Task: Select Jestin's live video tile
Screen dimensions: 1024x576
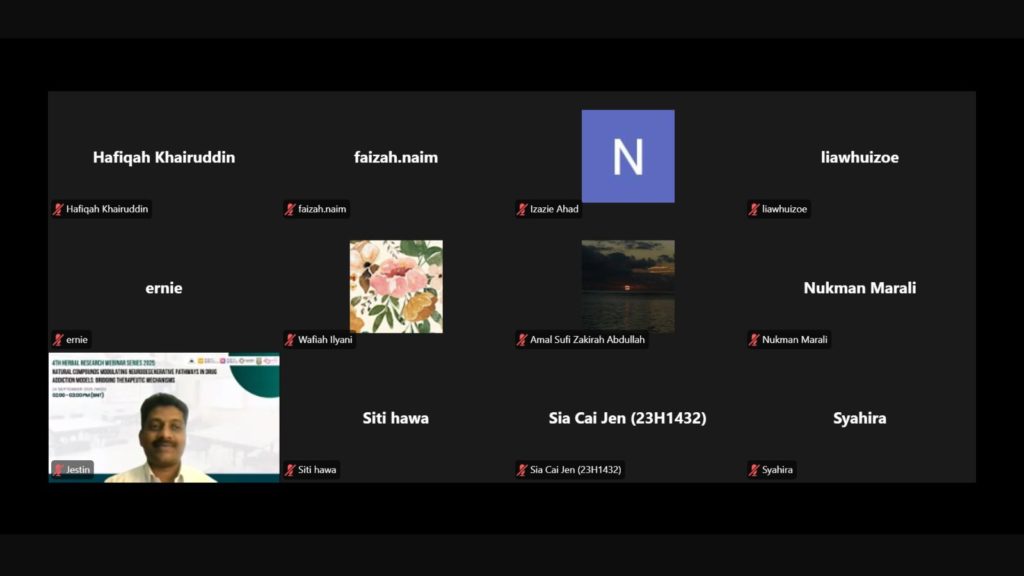Action: (x=164, y=418)
